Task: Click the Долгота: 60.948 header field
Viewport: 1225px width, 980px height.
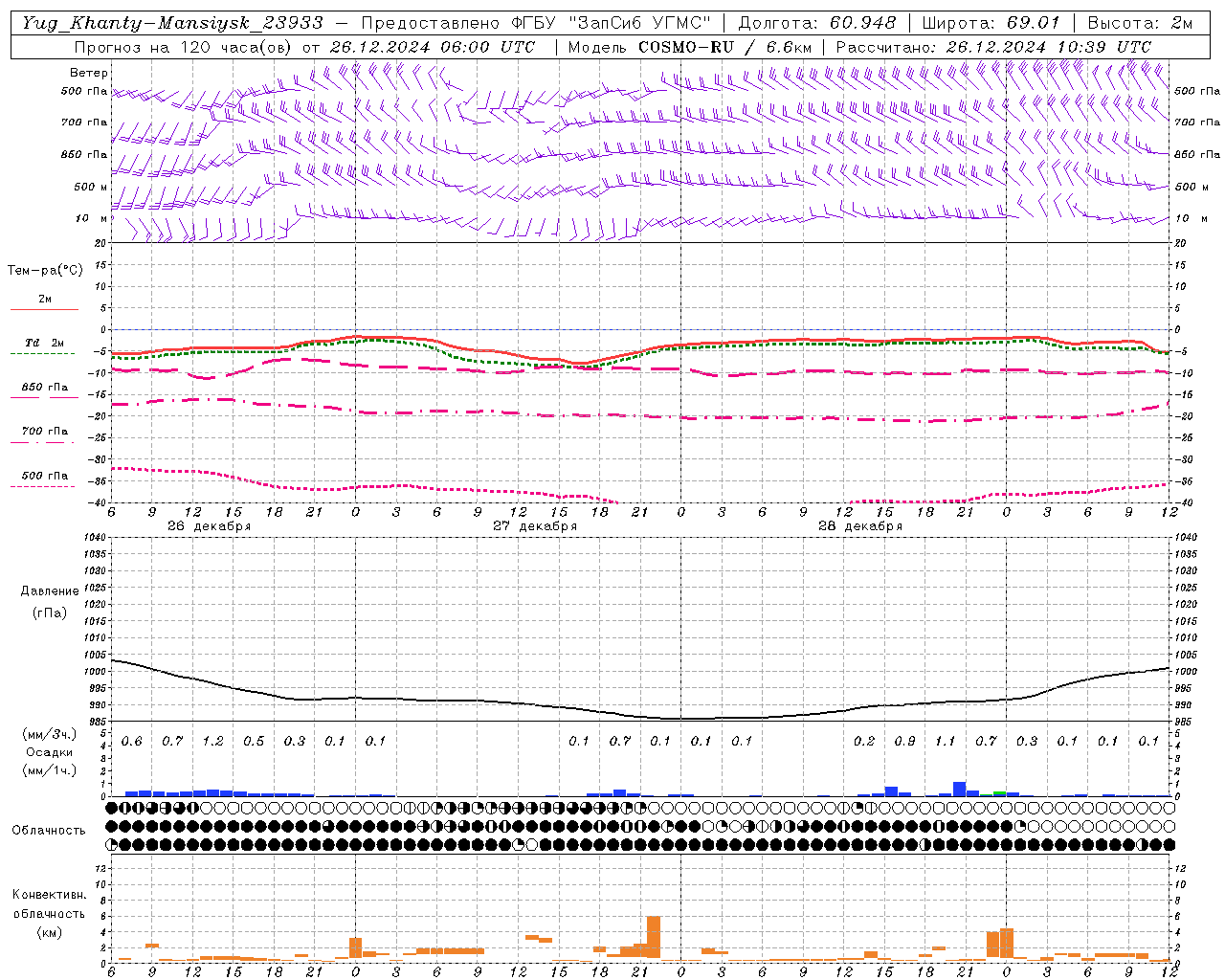Action: click(x=817, y=23)
